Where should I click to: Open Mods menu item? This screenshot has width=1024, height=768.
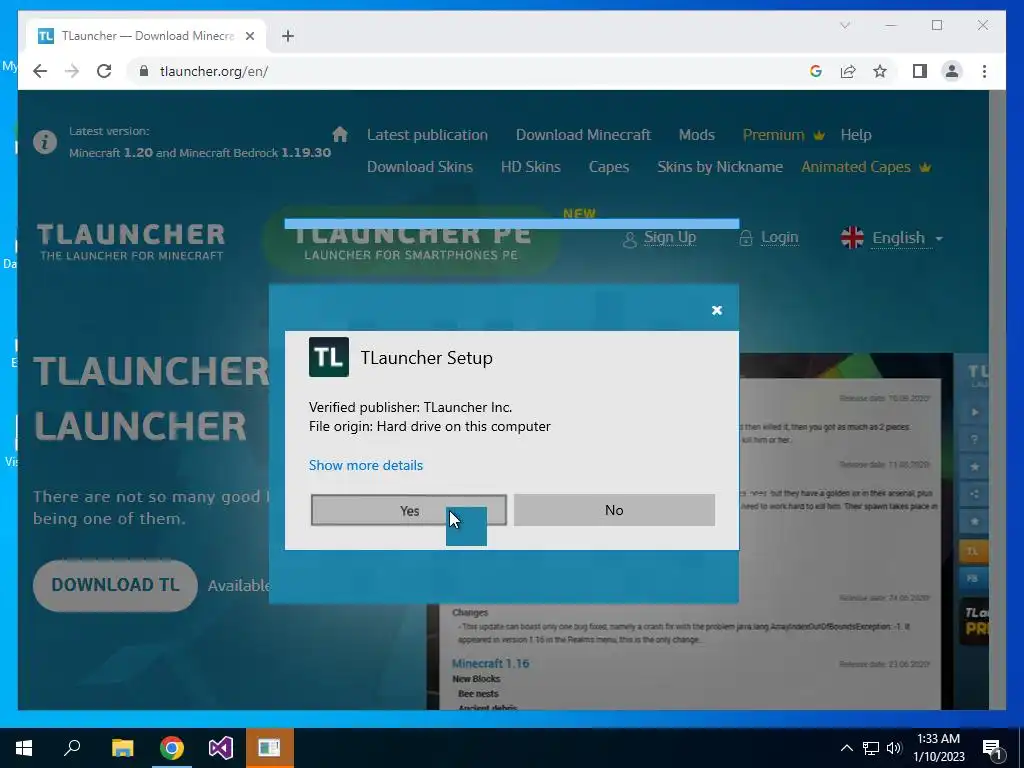tap(697, 135)
